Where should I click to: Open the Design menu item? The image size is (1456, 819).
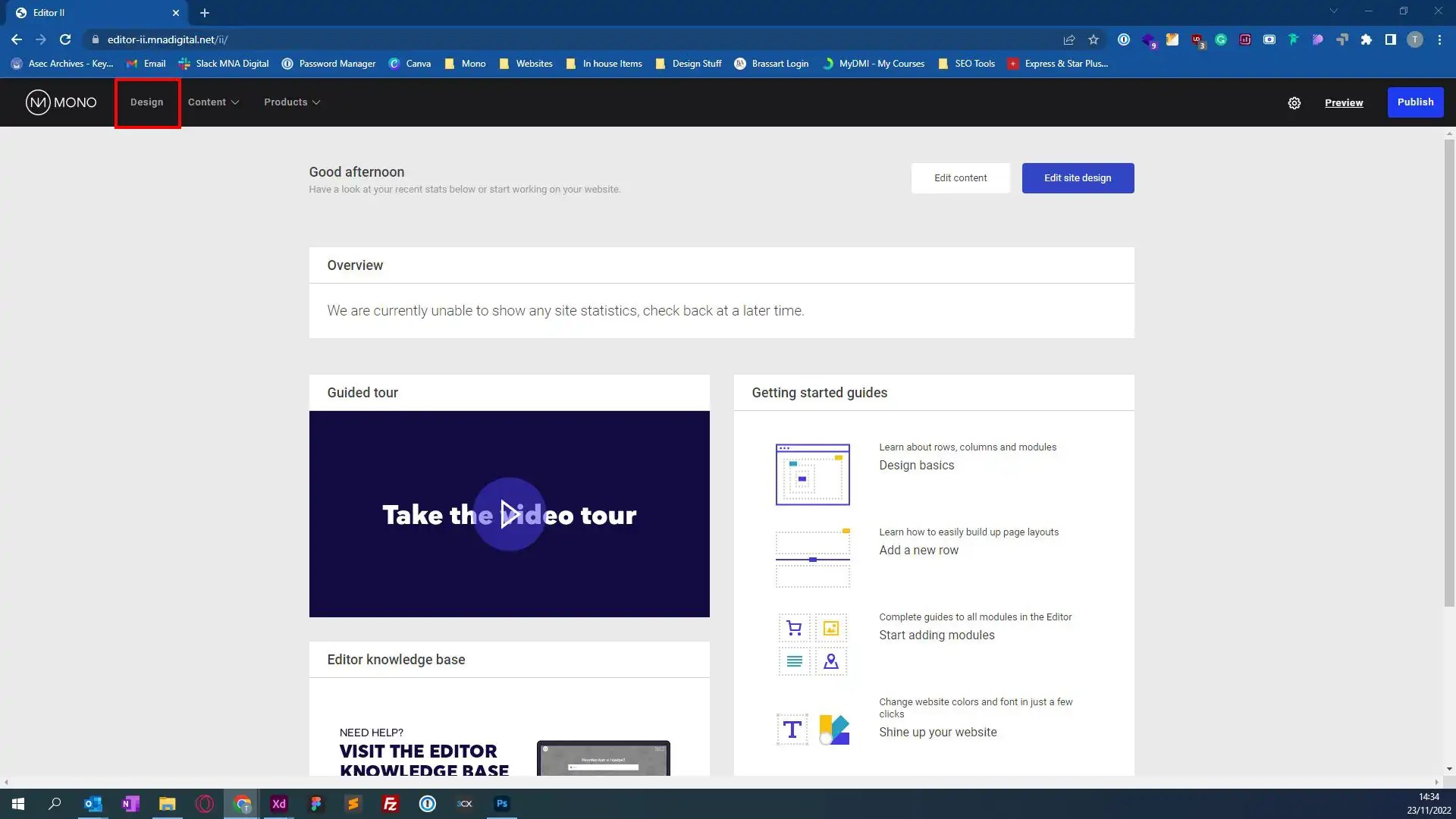(x=146, y=102)
